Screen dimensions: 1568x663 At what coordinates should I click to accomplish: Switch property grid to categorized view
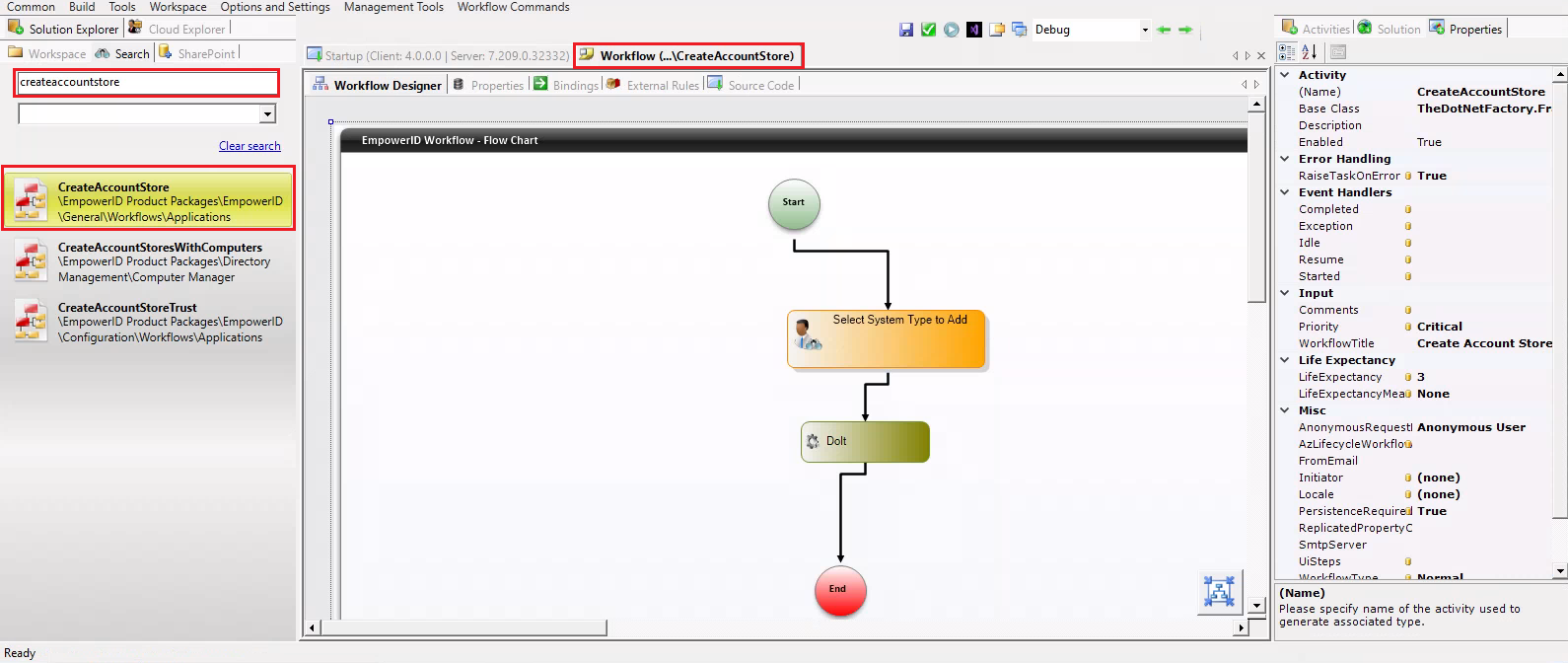point(1287,52)
